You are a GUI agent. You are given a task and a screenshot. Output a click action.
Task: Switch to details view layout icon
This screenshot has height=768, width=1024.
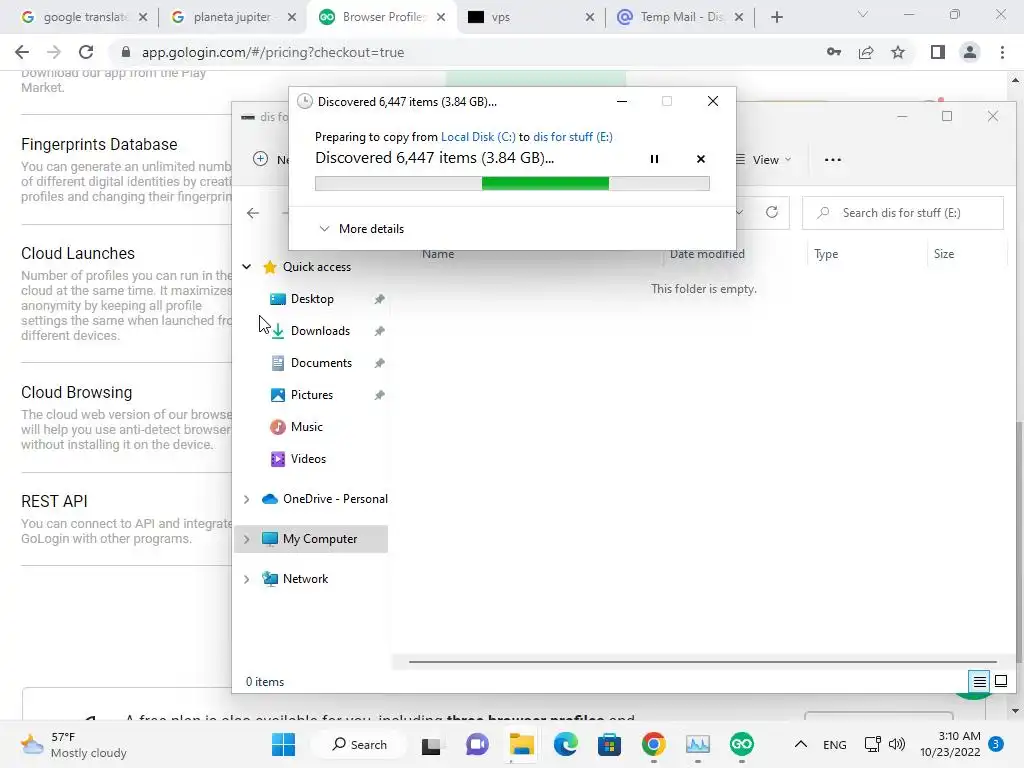pos(979,682)
